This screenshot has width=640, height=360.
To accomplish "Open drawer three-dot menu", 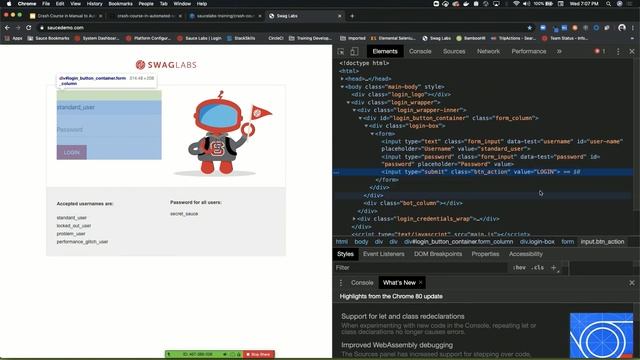I will 341,282.
